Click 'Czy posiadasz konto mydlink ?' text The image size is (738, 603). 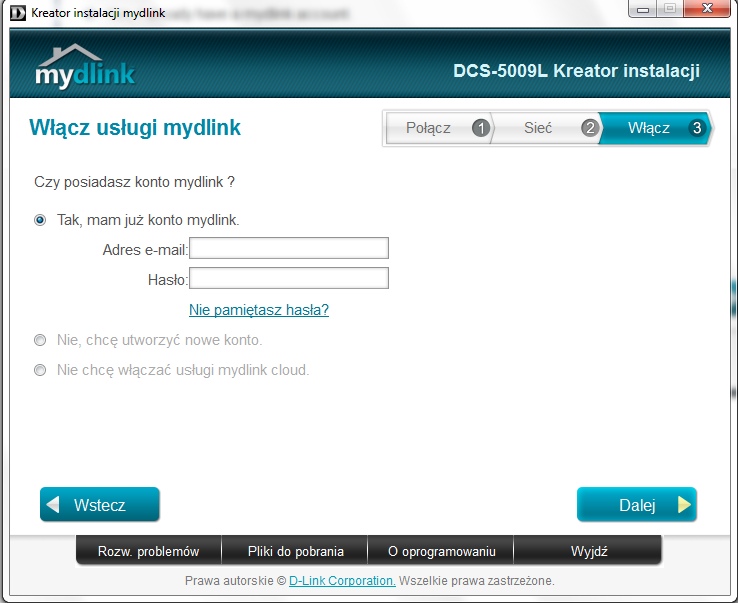[x=134, y=182]
